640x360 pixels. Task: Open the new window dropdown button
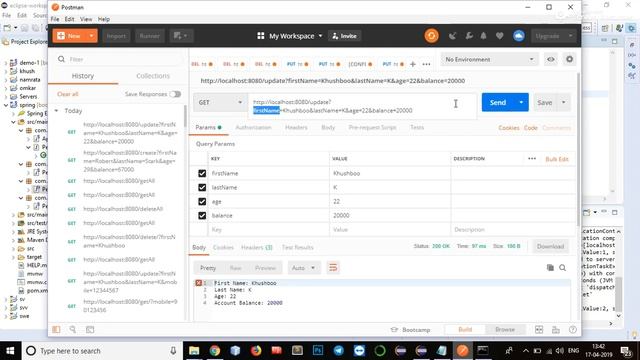click(x=180, y=36)
